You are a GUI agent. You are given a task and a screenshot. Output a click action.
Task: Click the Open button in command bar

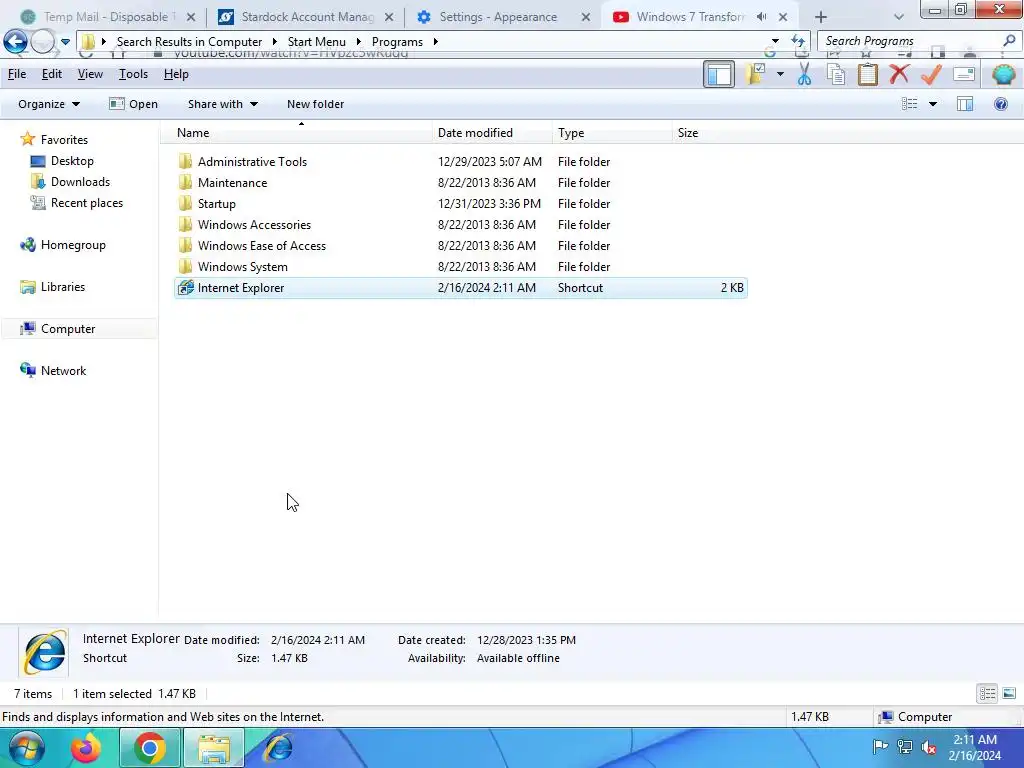coord(134,104)
